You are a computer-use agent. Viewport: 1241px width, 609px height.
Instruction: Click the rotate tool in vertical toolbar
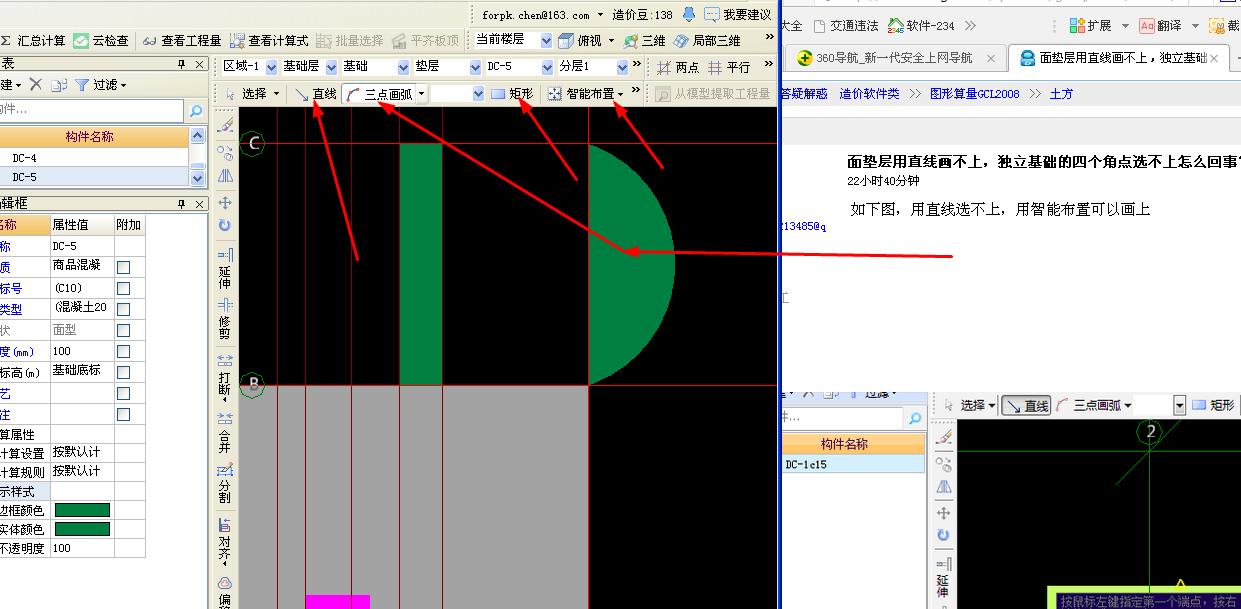225,226
